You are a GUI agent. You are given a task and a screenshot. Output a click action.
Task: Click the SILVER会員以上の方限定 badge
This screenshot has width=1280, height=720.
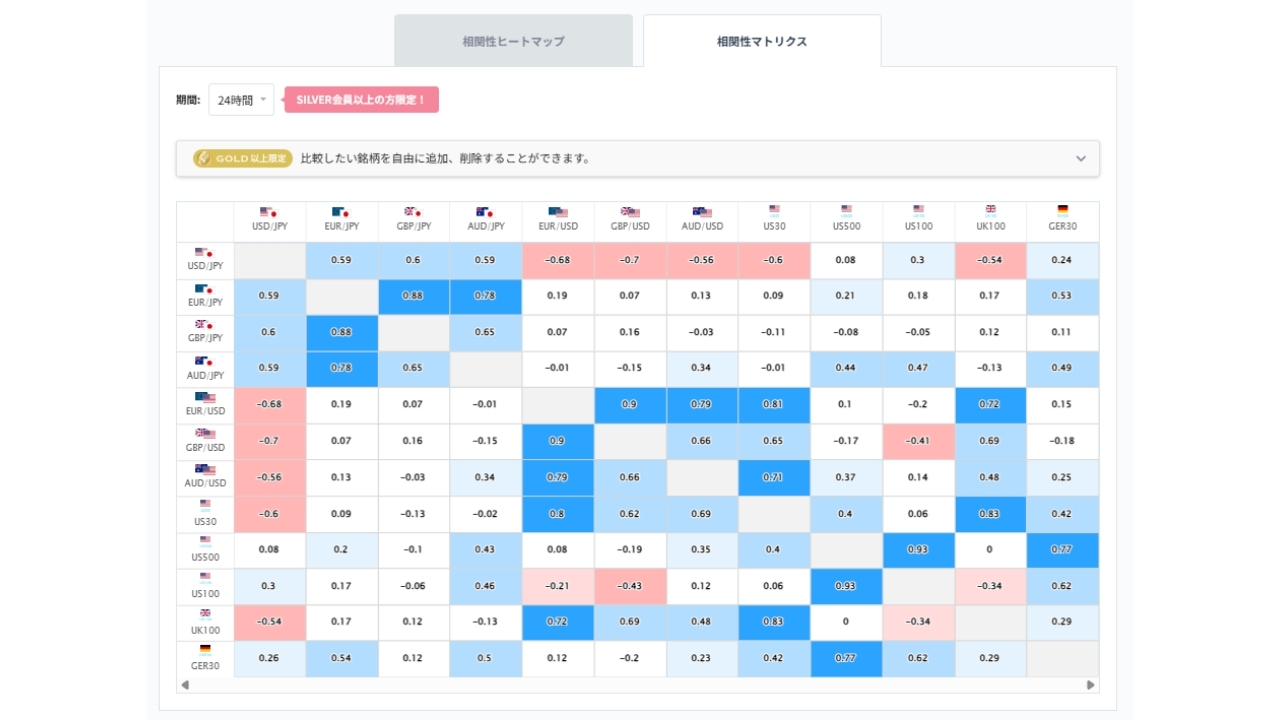click(x=361, y=100)
